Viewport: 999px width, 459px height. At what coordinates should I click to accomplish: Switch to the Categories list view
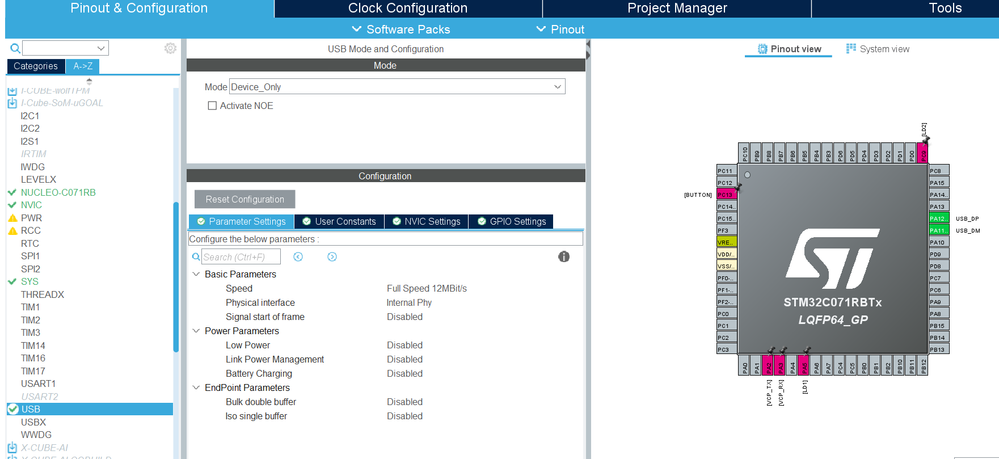(x=36, y=66)
